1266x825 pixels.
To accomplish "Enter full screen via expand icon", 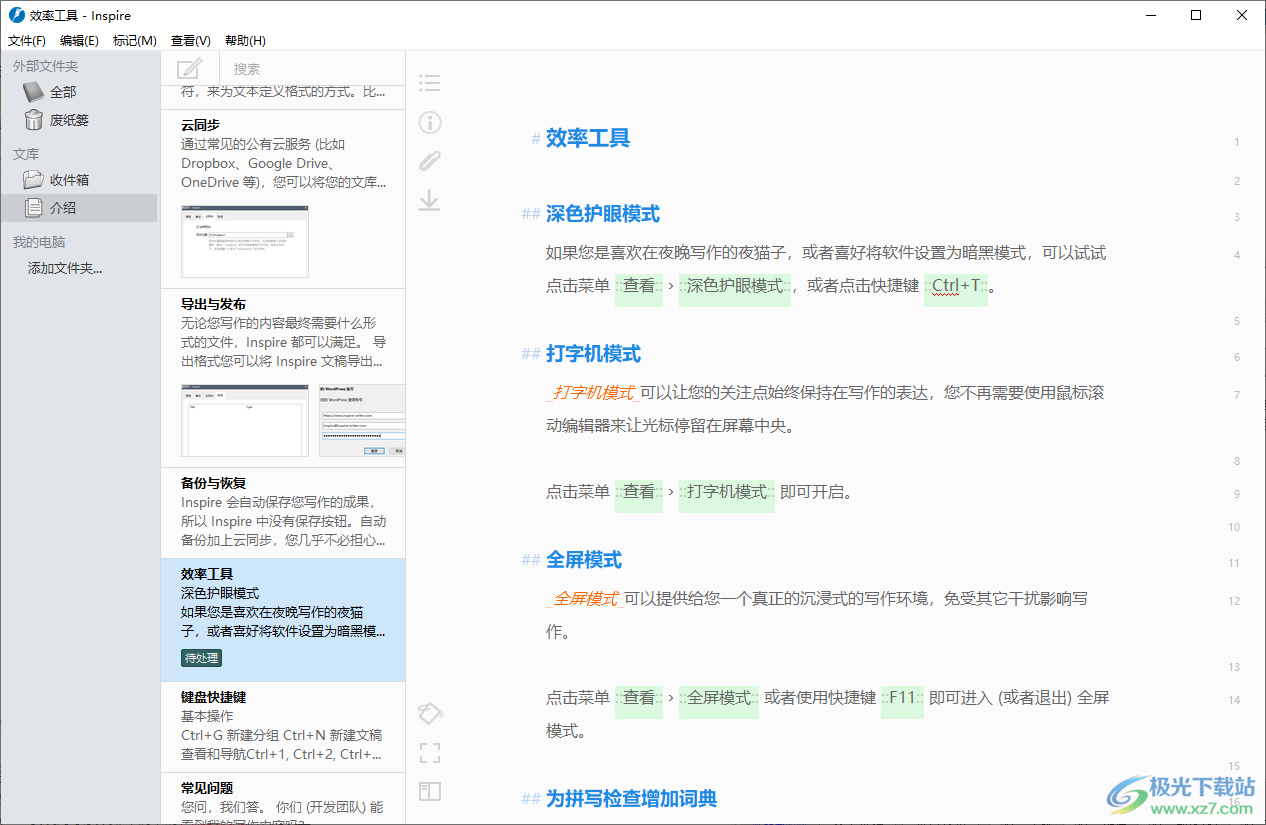I will point(429,753).
